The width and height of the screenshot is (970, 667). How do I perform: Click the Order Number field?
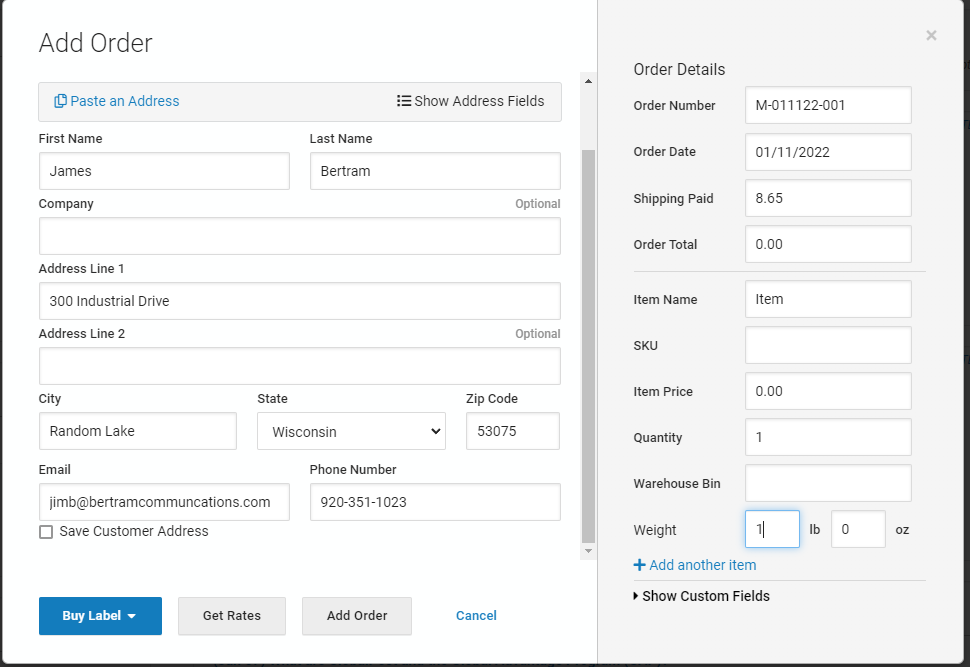(x=828, y=105)
